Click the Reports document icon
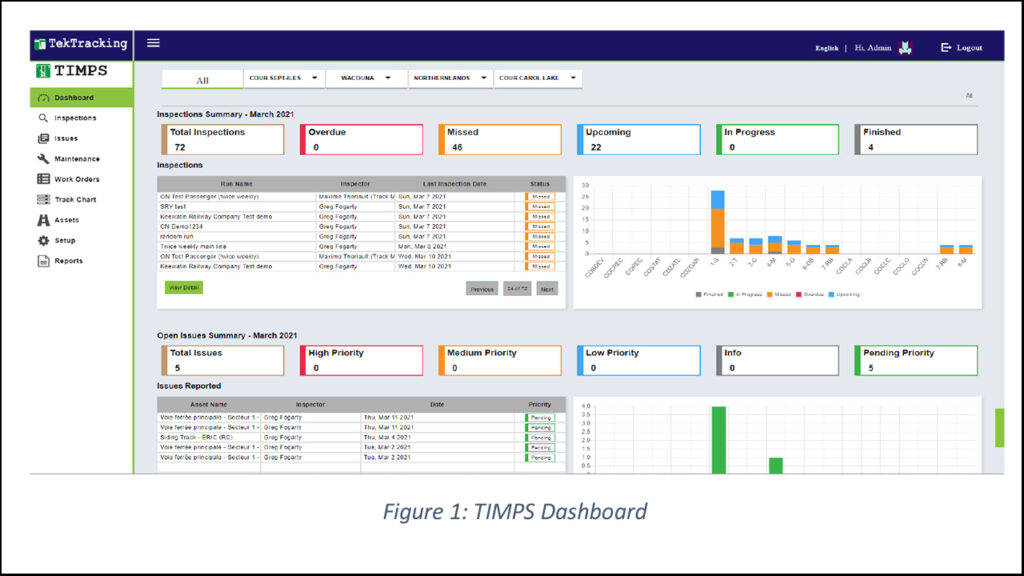1024x576 pixels. click(43, 261)
